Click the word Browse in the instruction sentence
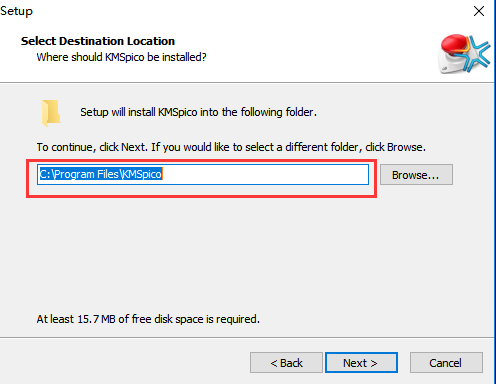496x384 pixels. (405, 147)
